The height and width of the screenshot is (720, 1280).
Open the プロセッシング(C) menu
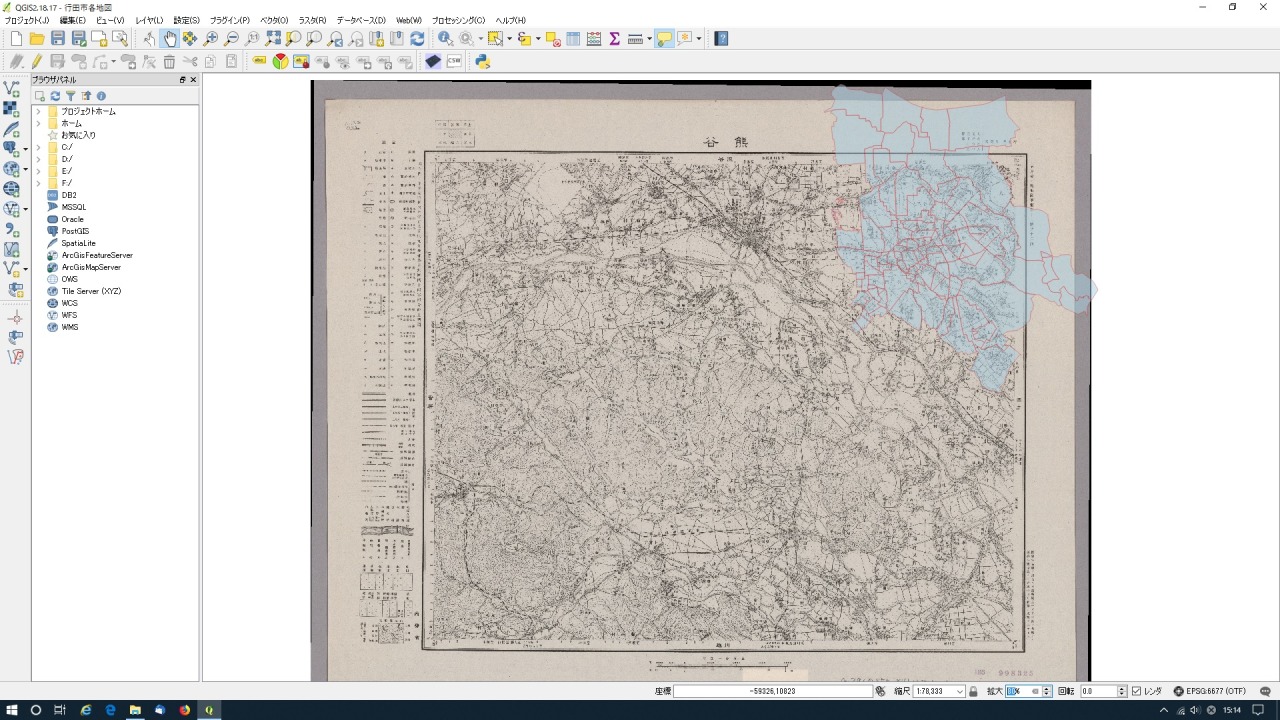point(458,20)
